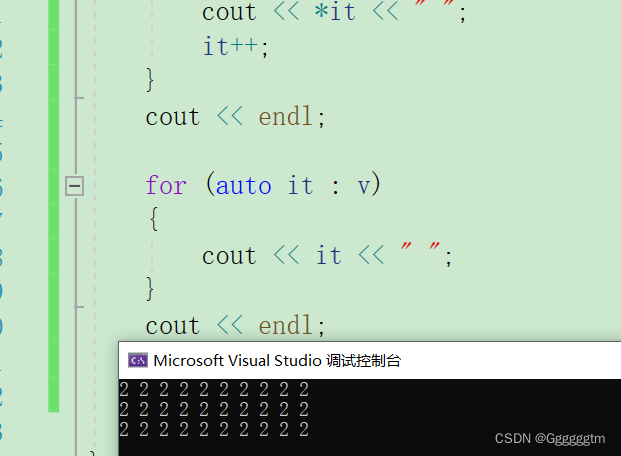
Task: Click the console window icon in the debug console title
Action: (x=138, y=361)
